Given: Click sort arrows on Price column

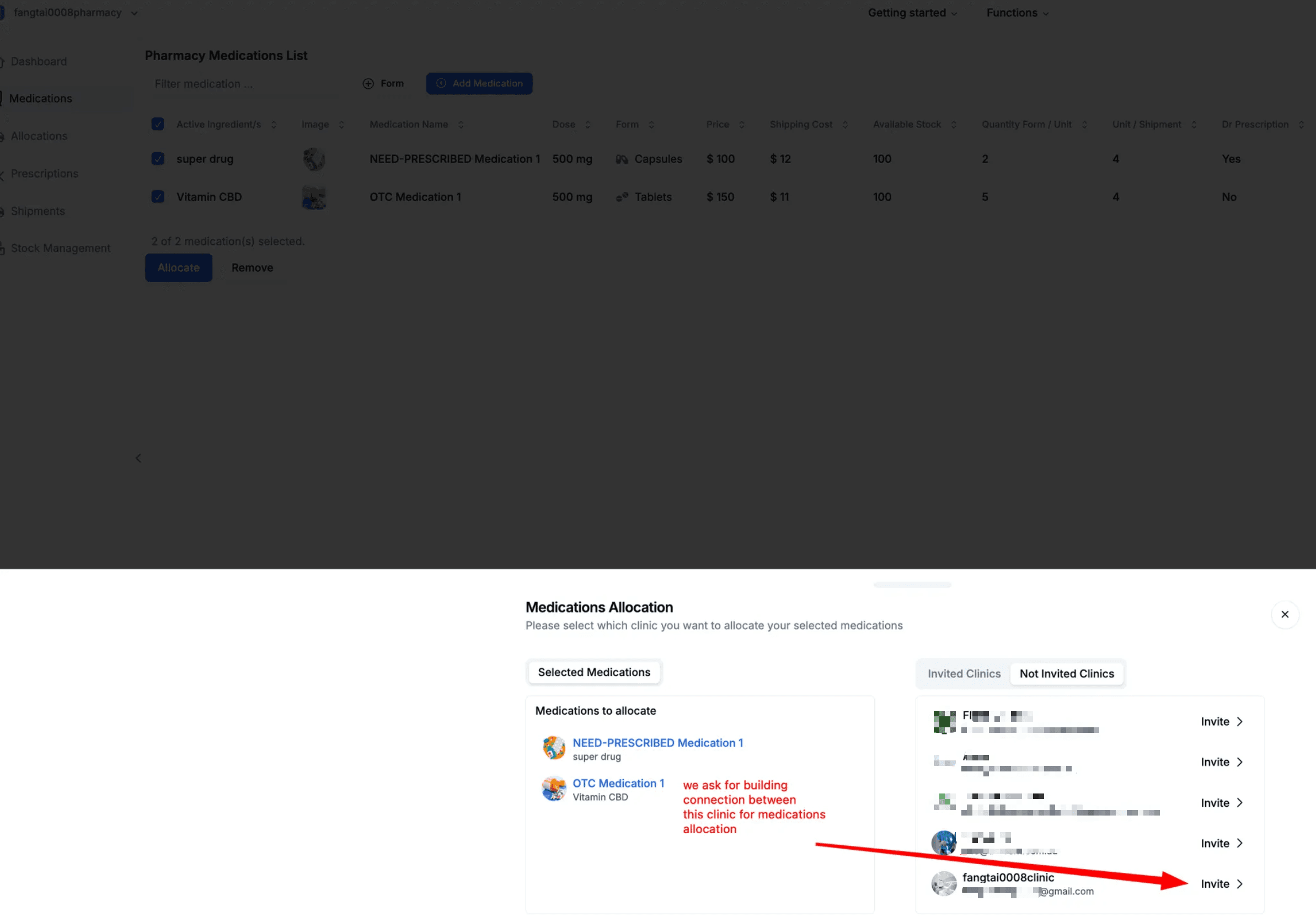Looking at the screenshot, I should tap(742, 125).
